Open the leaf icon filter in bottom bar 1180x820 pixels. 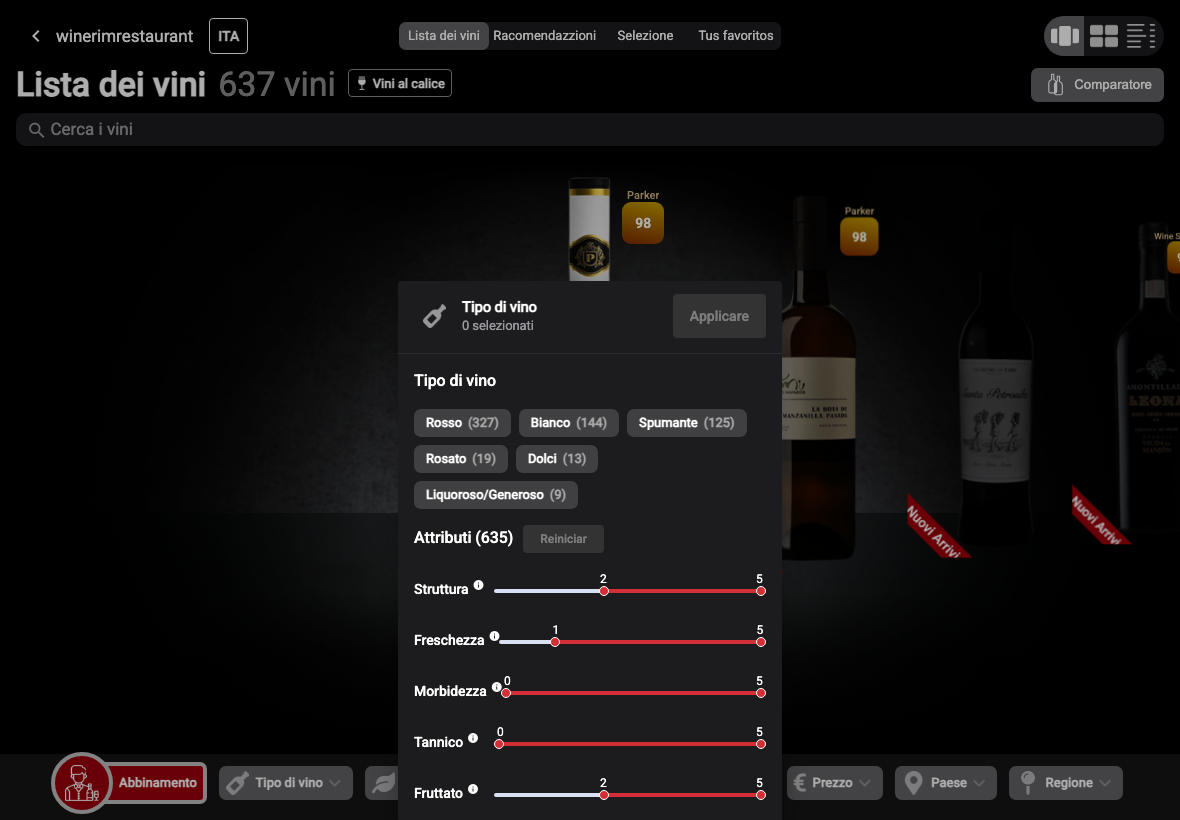[382, 782]
